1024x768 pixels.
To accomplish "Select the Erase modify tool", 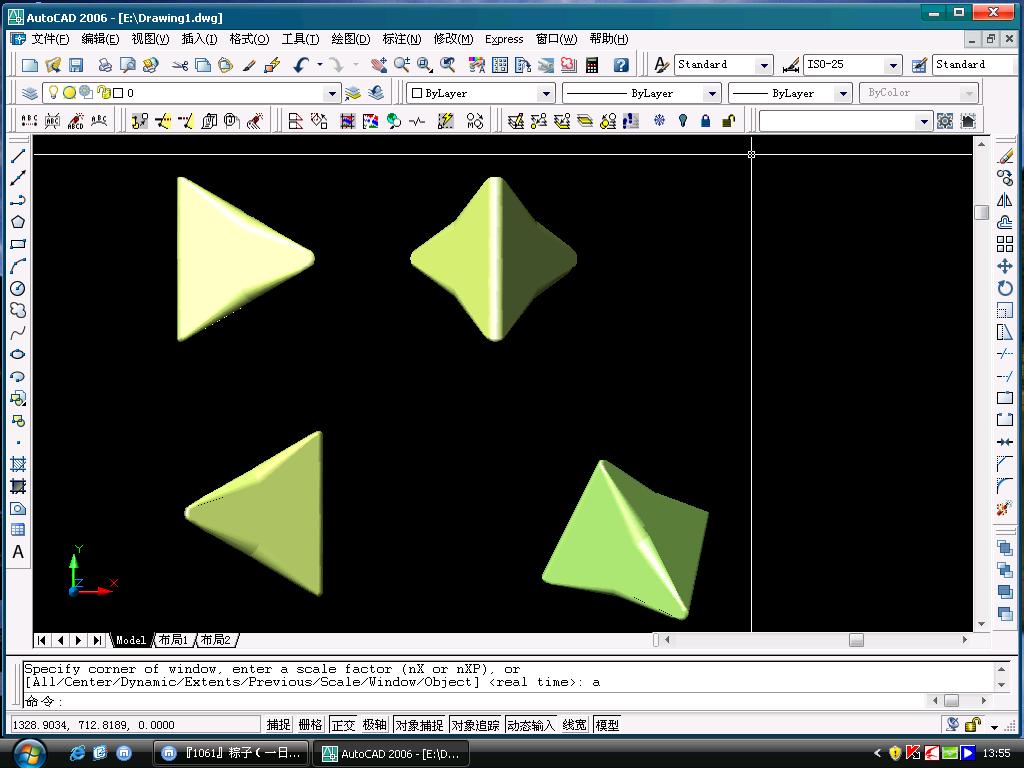I will (x=1005, y=155).
